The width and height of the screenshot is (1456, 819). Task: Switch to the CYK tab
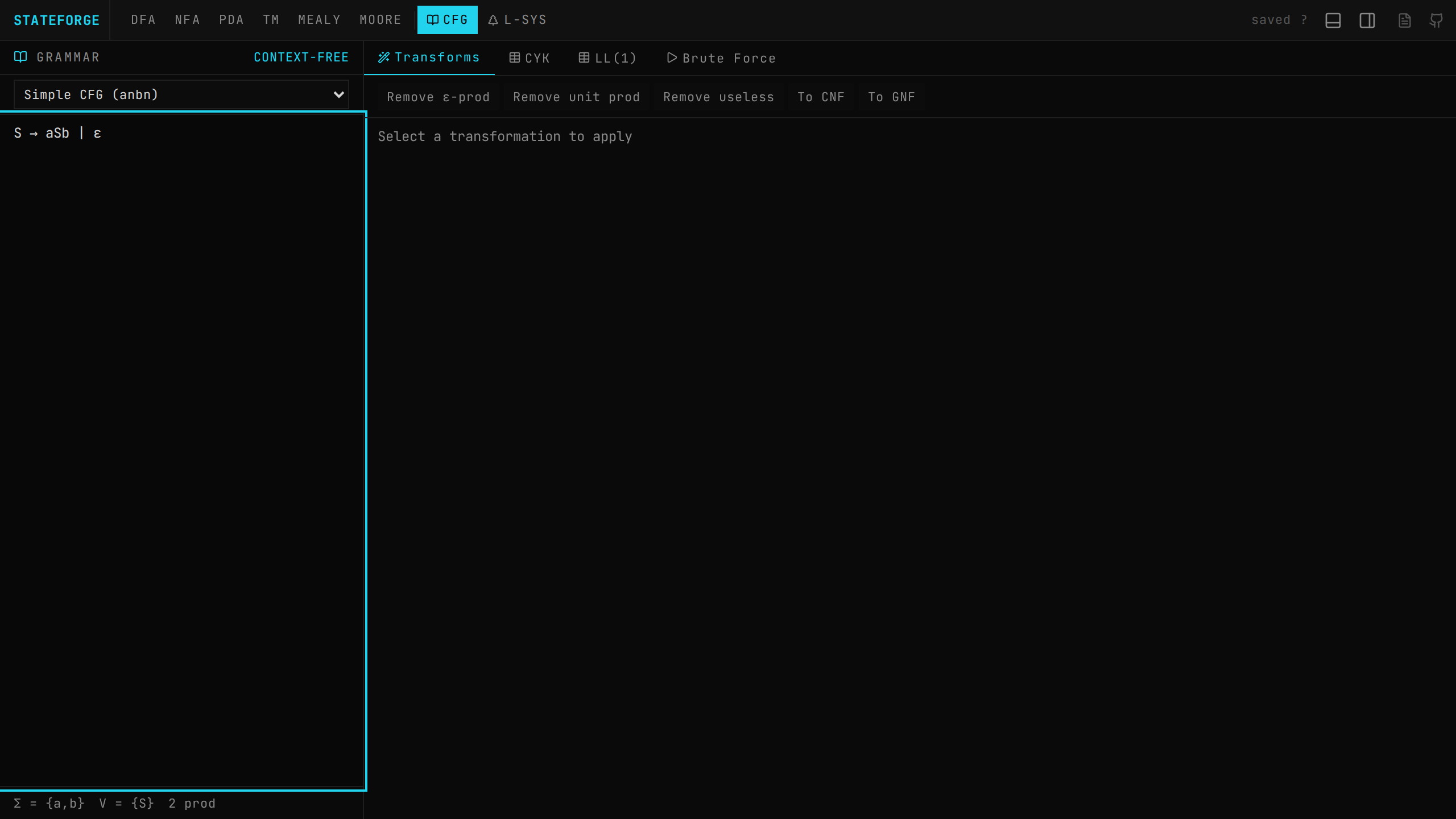(529, 57)
